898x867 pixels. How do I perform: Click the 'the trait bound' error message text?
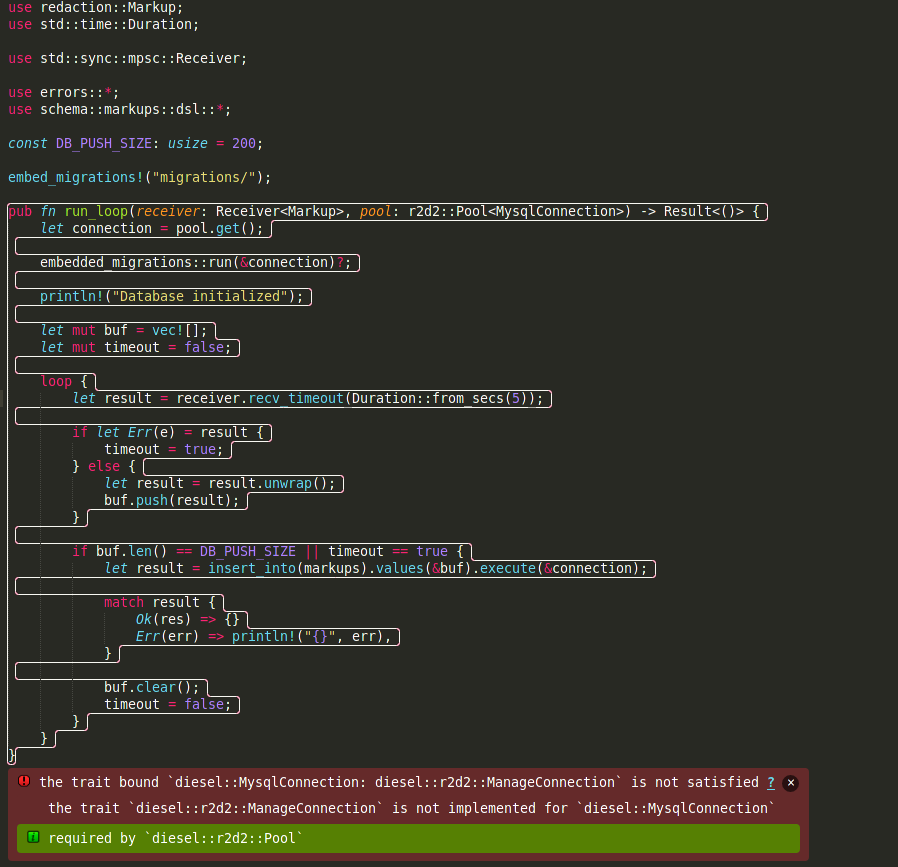coord(399,782)
